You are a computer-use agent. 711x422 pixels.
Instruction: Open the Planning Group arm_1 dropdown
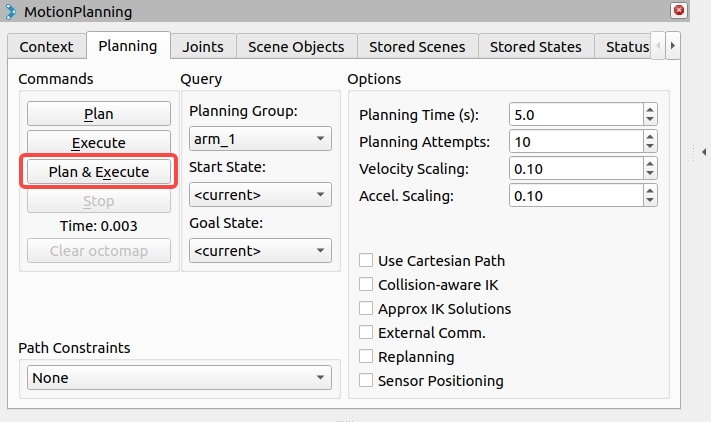point(260,139)
